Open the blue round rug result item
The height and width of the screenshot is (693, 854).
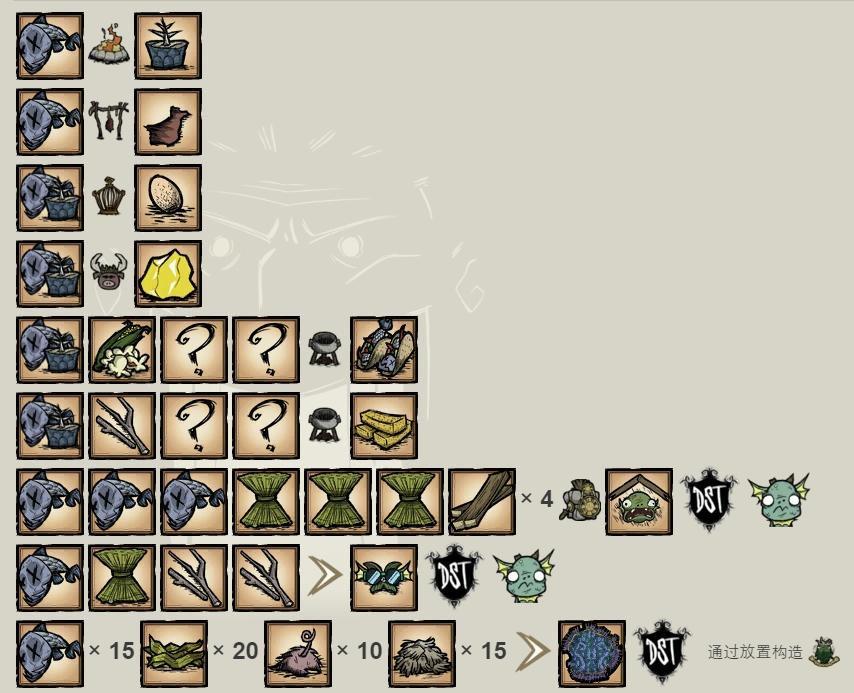coord(592,653)
